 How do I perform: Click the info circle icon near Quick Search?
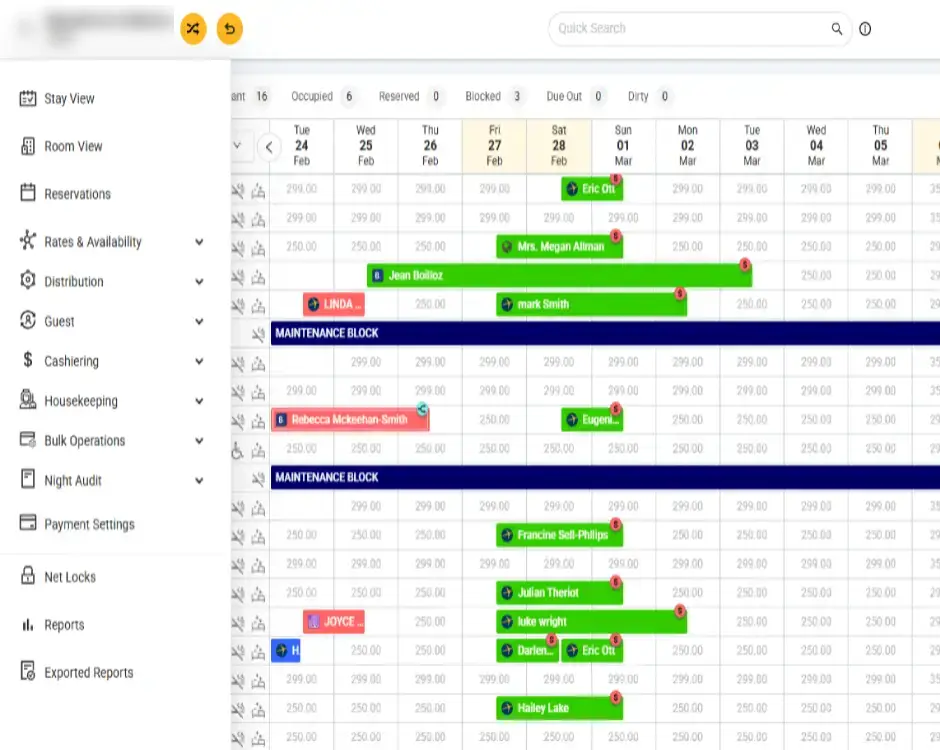pos(864,28)
